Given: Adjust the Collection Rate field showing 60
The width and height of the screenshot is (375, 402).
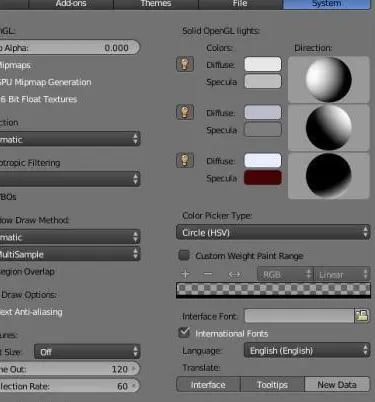Looking at the screenshot, I should coord(70,386).
